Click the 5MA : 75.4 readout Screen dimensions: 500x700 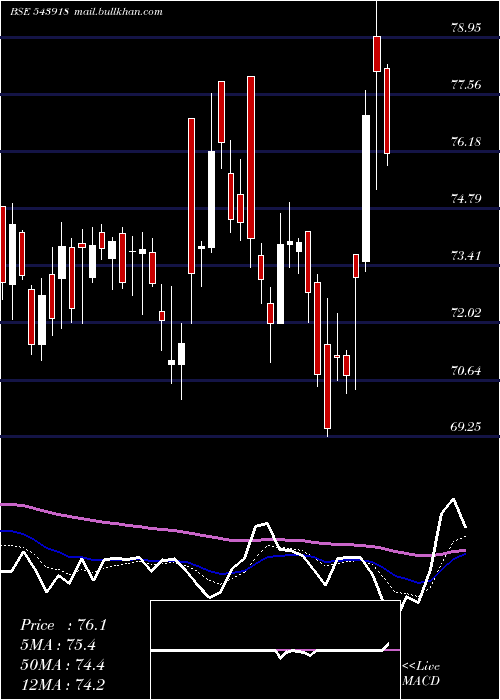(x=58, y=645)
